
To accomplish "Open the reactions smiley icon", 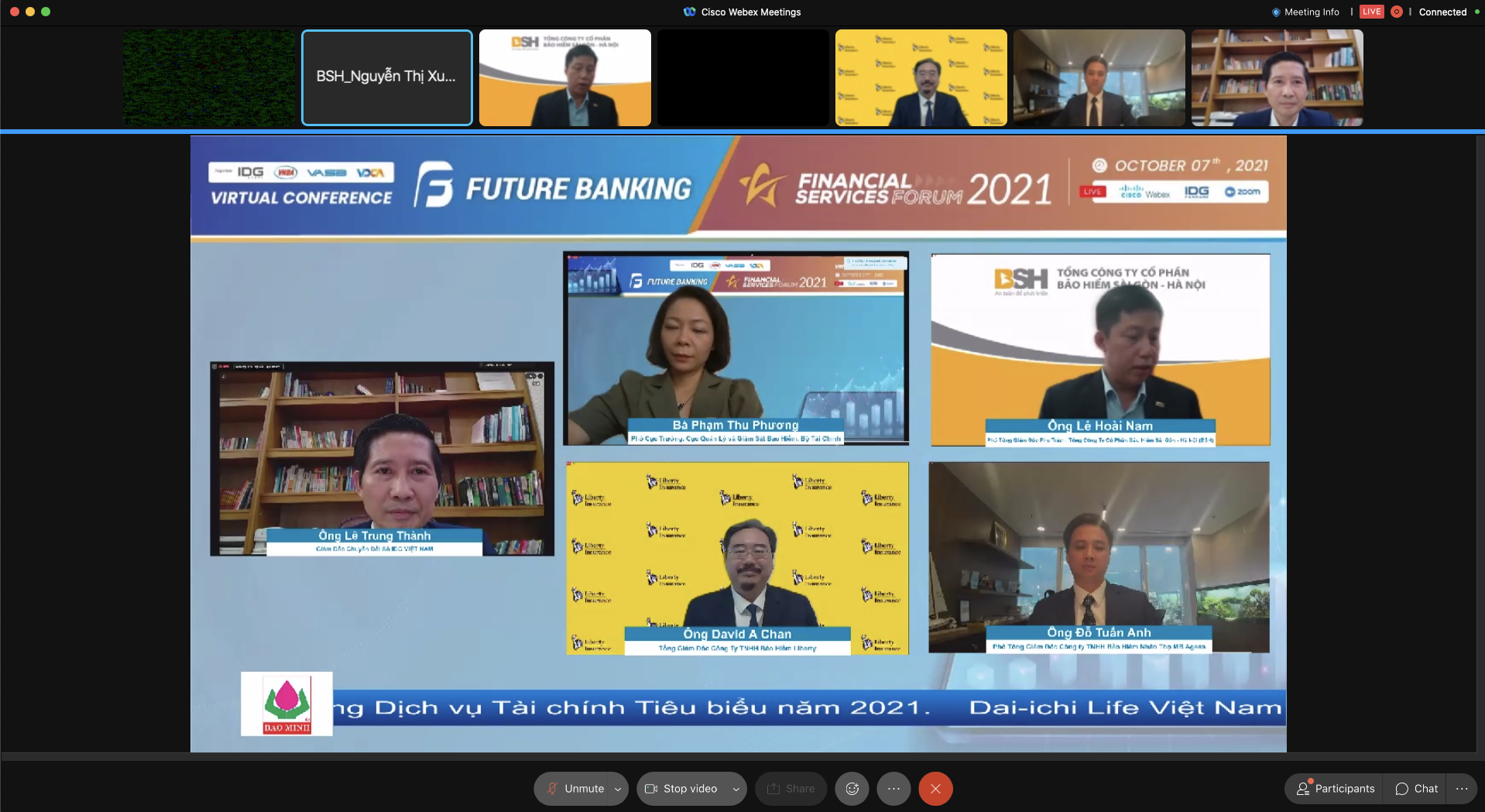I will 852,789.
